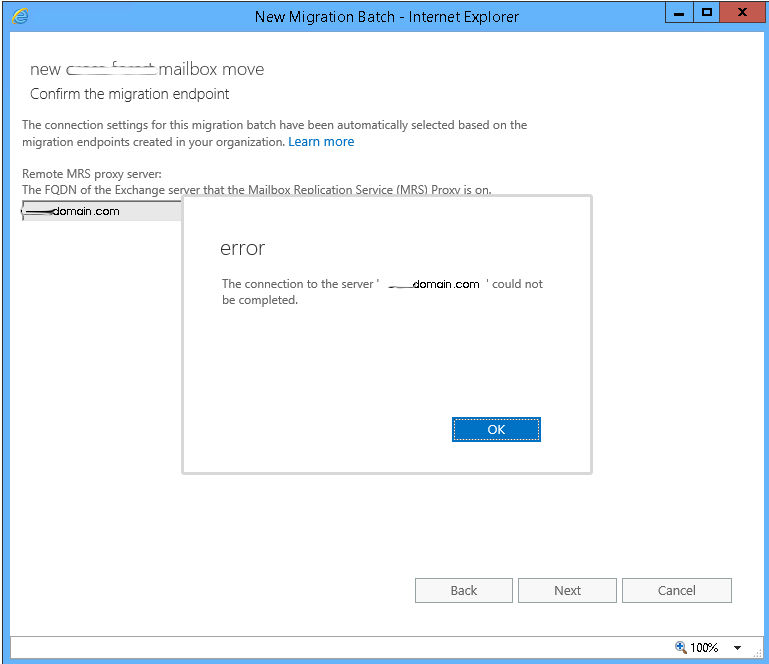Screen dimensions: 769x664
Task: Focus the Remote MRS proxy server field
Action: pyautogui.click(x=100, y=211)
